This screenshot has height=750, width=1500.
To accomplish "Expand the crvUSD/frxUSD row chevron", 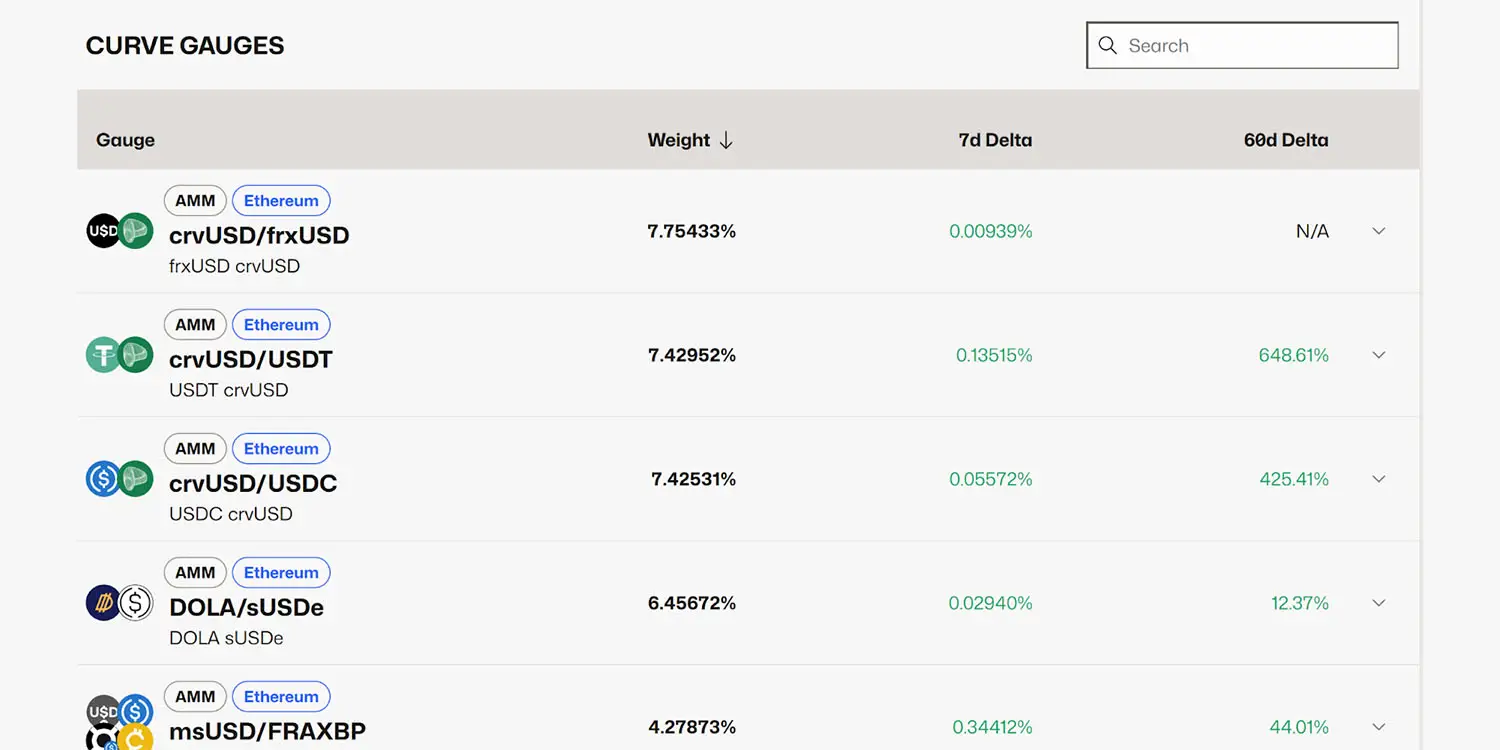I will pyautogui.click(x=1379, y=231).
